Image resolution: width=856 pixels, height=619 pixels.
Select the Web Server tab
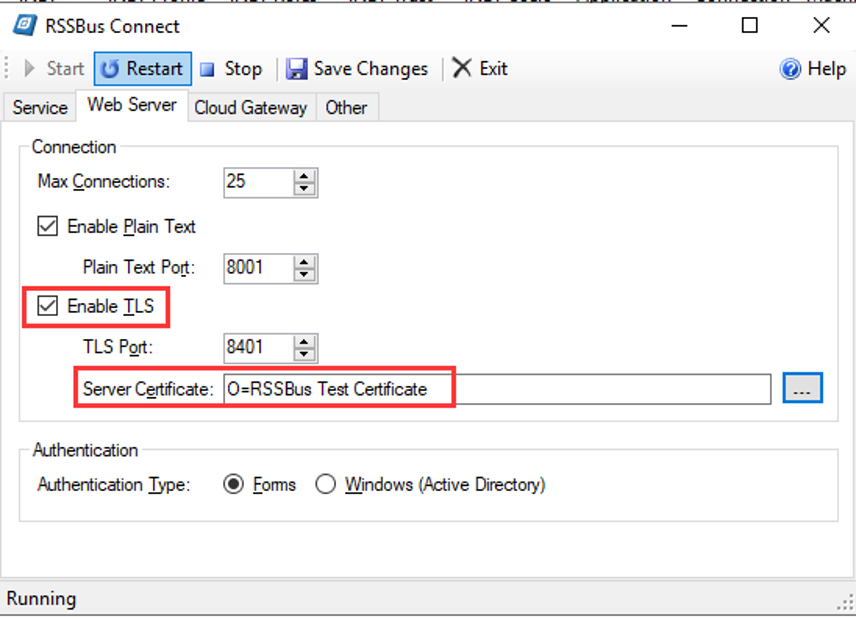[x=132, y=105]
